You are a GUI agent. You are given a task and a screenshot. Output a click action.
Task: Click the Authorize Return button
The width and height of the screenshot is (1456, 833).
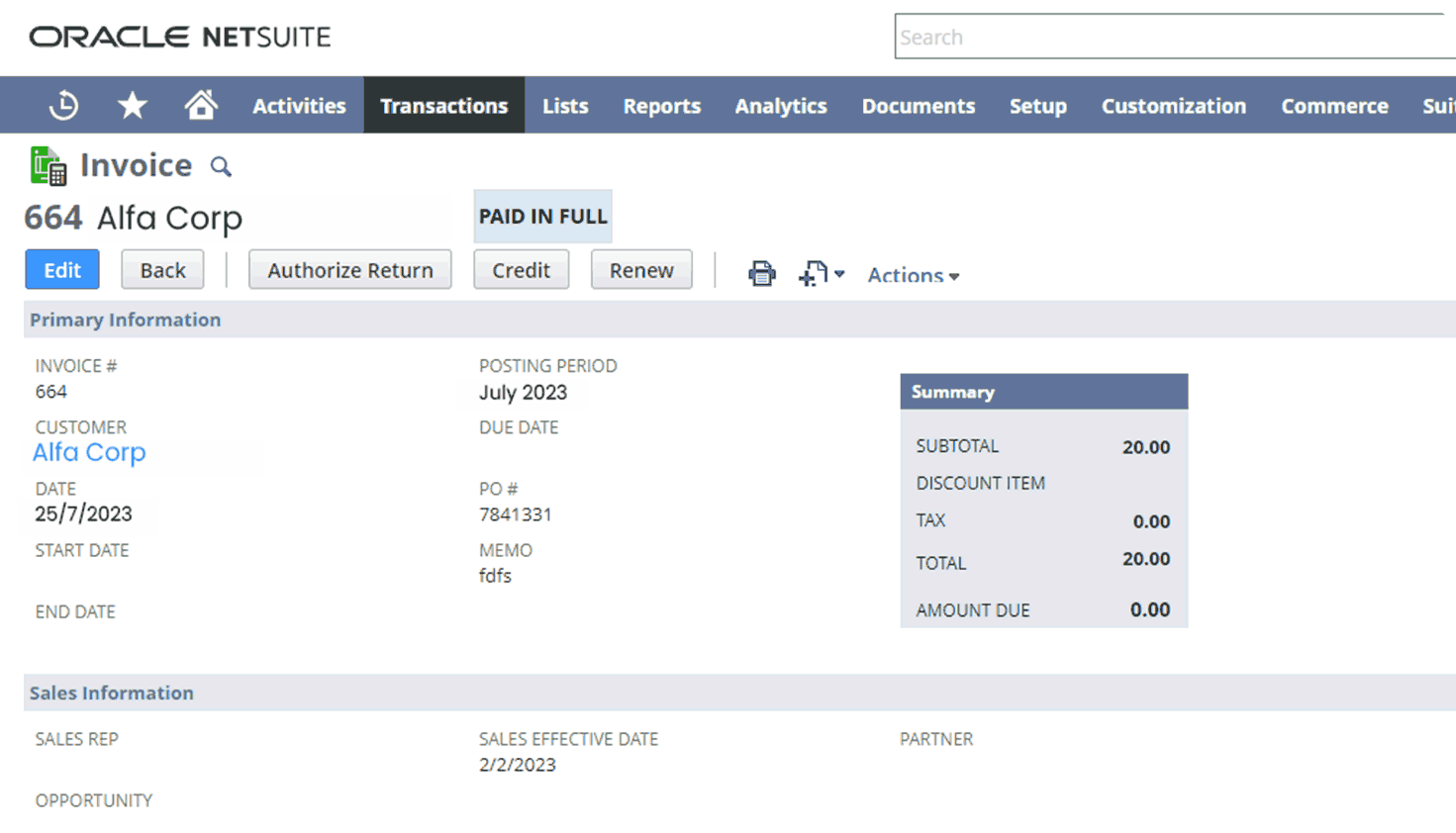click(349, 269)
